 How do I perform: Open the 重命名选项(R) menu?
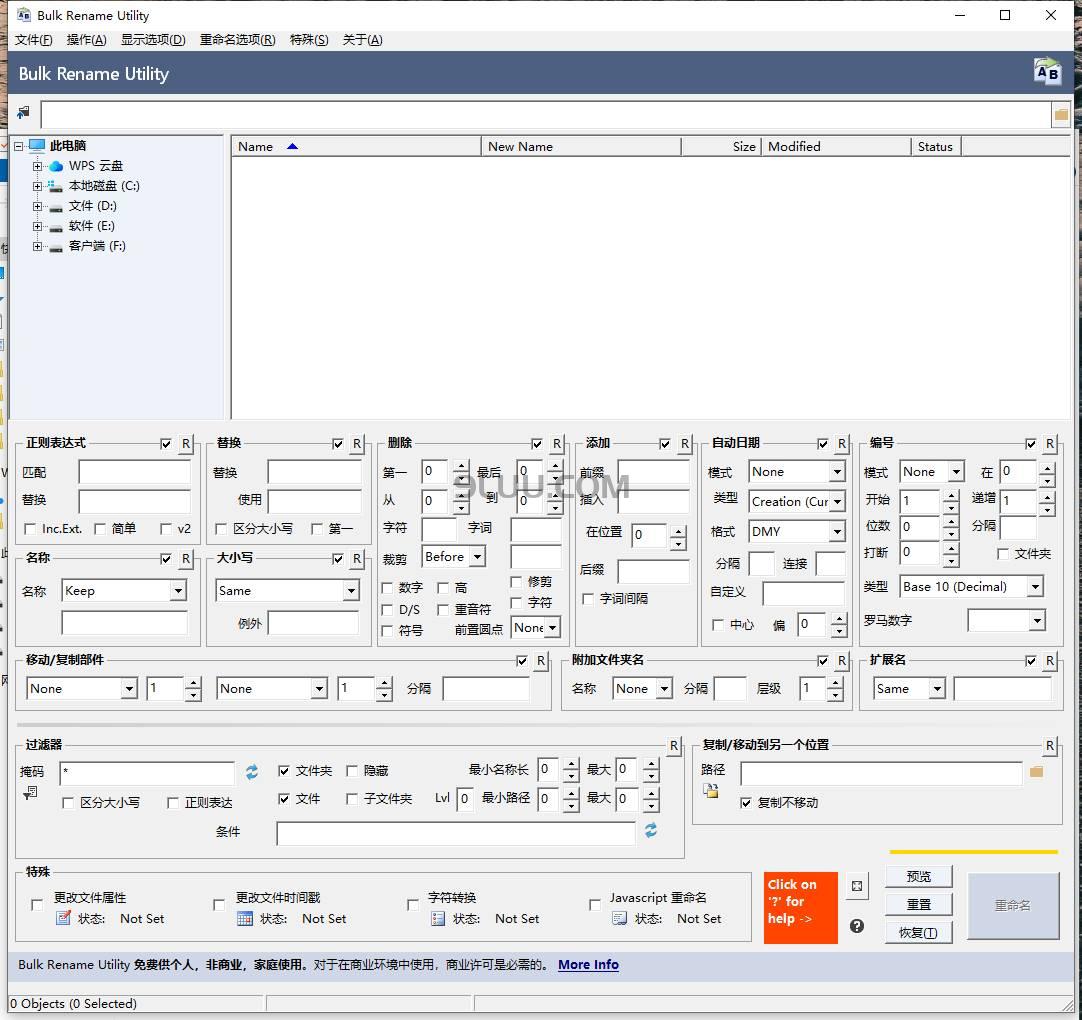[x=237, y=40]
